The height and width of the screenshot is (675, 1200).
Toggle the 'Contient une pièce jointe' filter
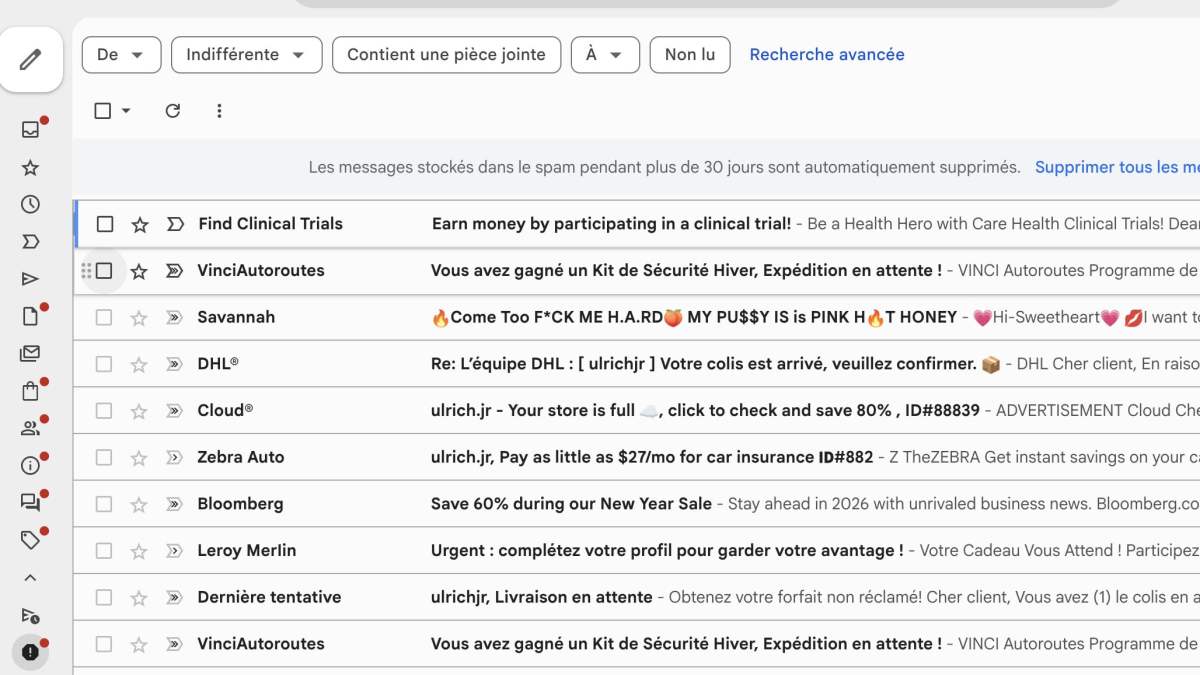click(446, 55)
